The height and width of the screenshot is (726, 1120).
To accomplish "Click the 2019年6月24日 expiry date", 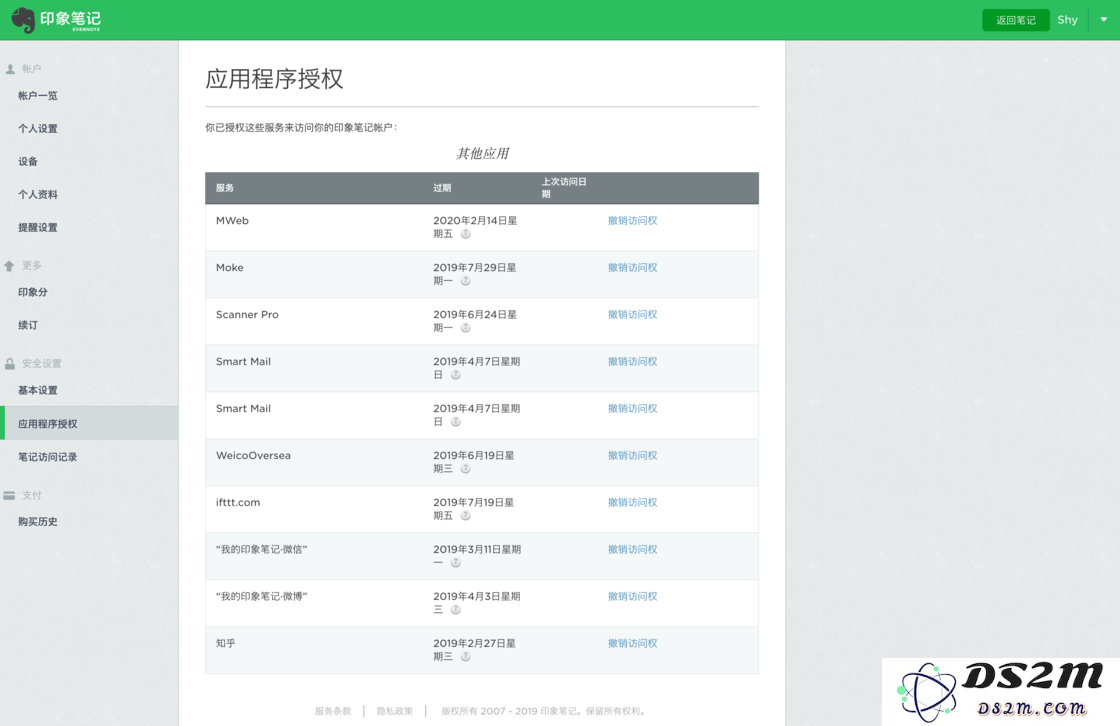I will pyautogui.click(x=475, y=321).
